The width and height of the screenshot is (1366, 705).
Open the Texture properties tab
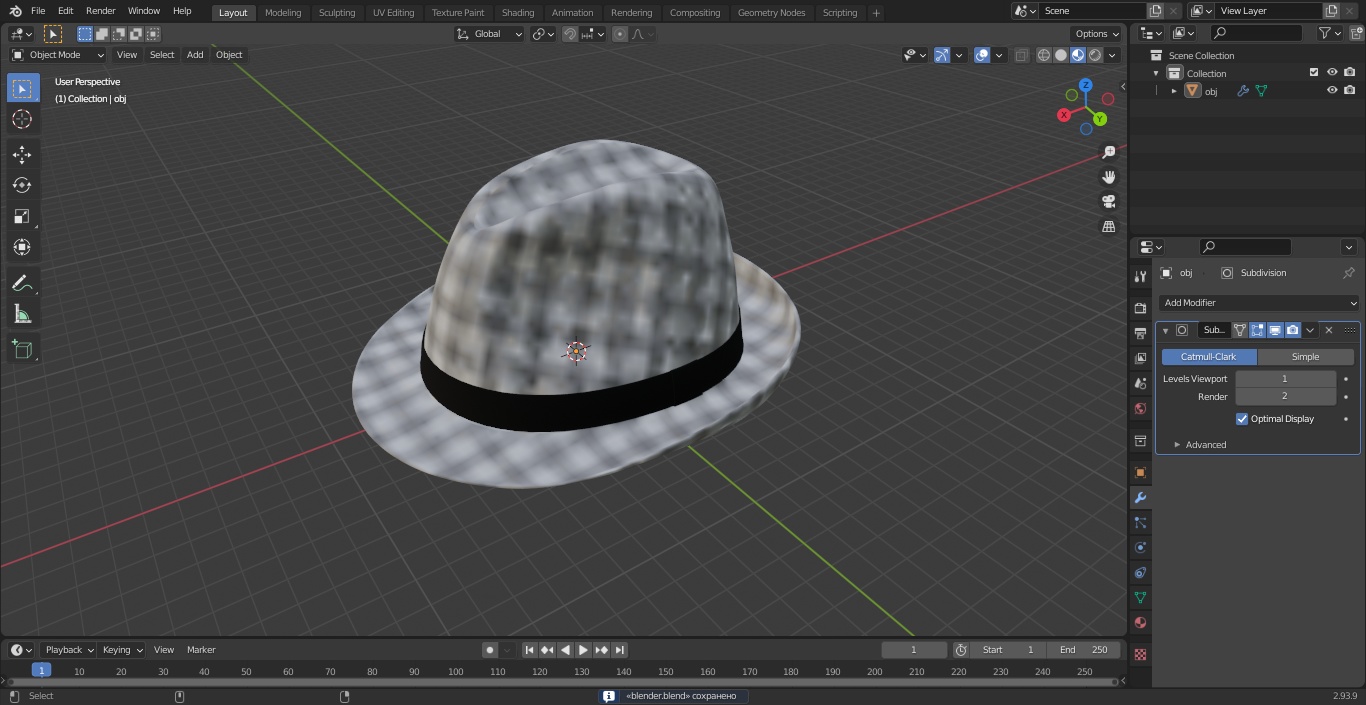[x=1140, y=654]
